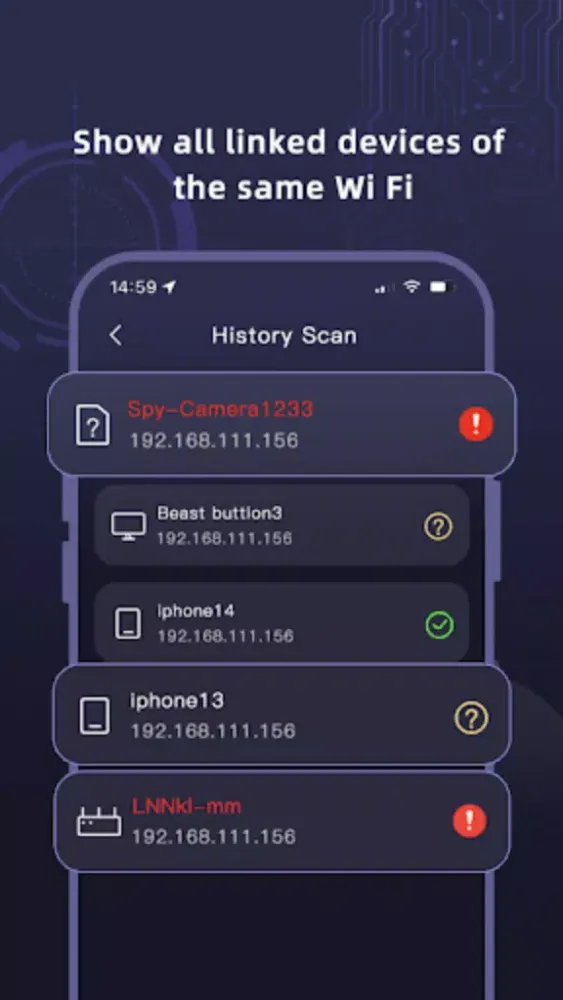Viewport: 563px width, 1000px height.
Task: Tap the unknown device icon for Spy-Camera1233
Action: (x=93, y=425)
